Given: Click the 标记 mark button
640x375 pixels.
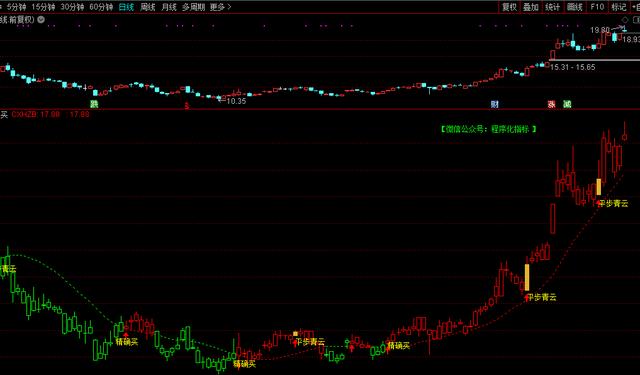Looking at the screenshot, I should (x=618, y=7).
